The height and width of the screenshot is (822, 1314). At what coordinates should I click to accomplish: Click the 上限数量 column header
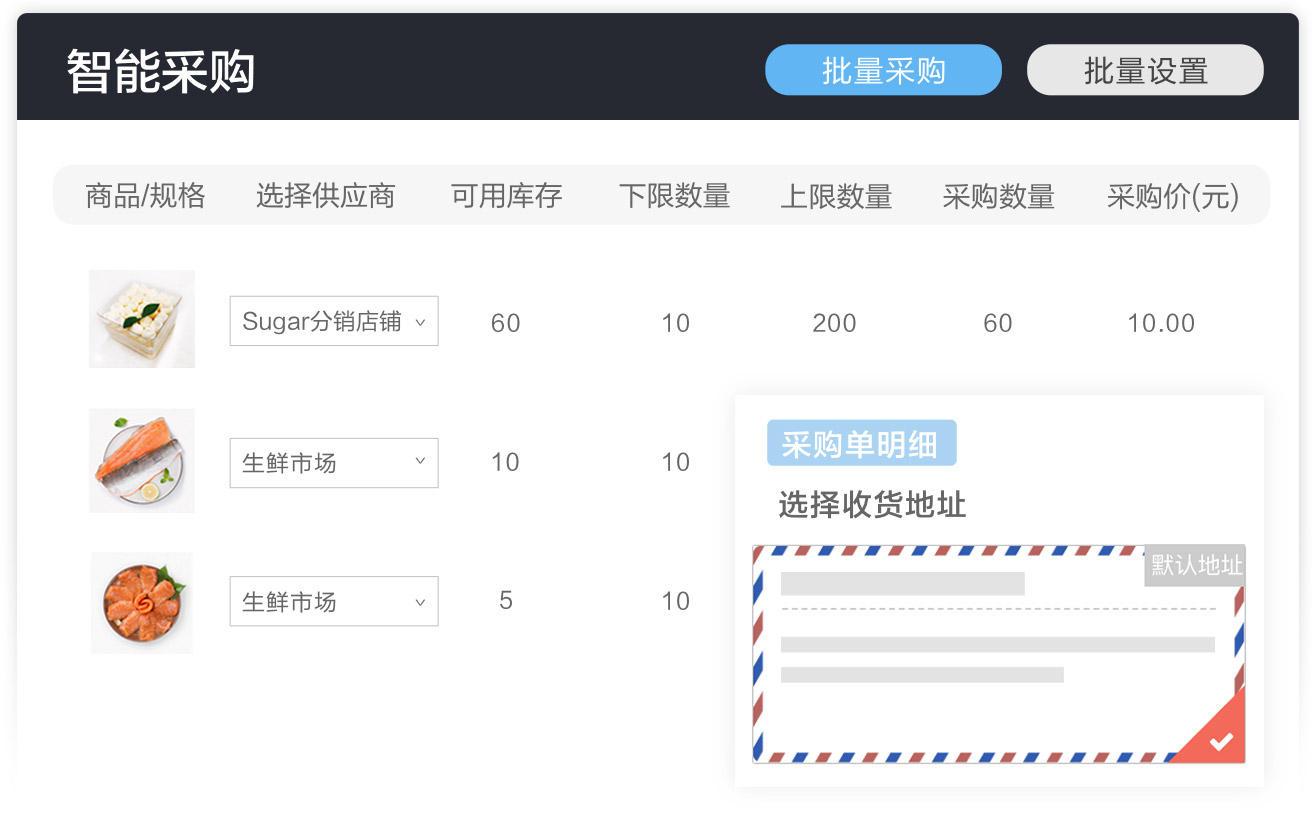click(836, 196)
